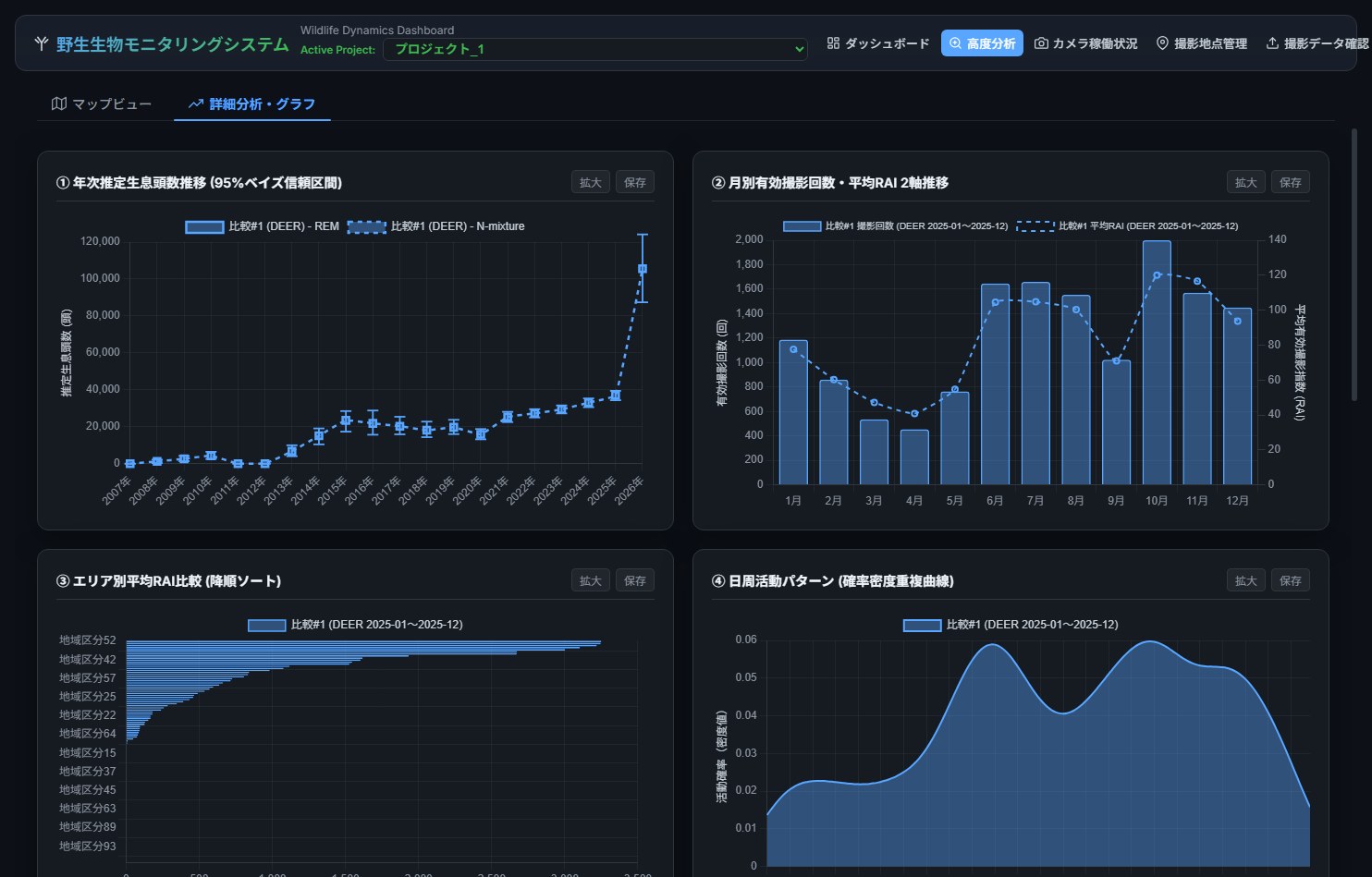Enlarge chart ② 月別有効撮影回数 with 拡大
Image resolution: width=1372 pixels, height=877 pixels.
[1246, 182]
